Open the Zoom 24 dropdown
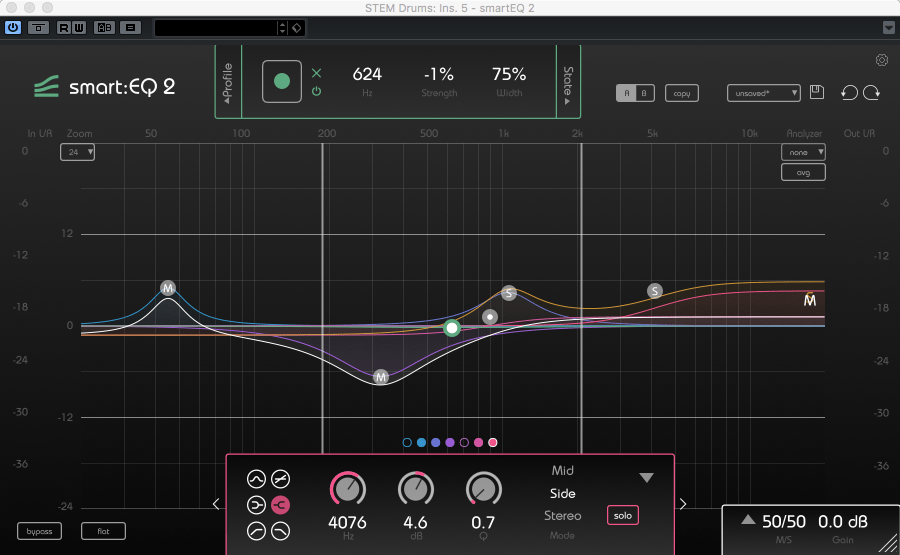This screenshot has width=900, height=555. tap(77, 152)
